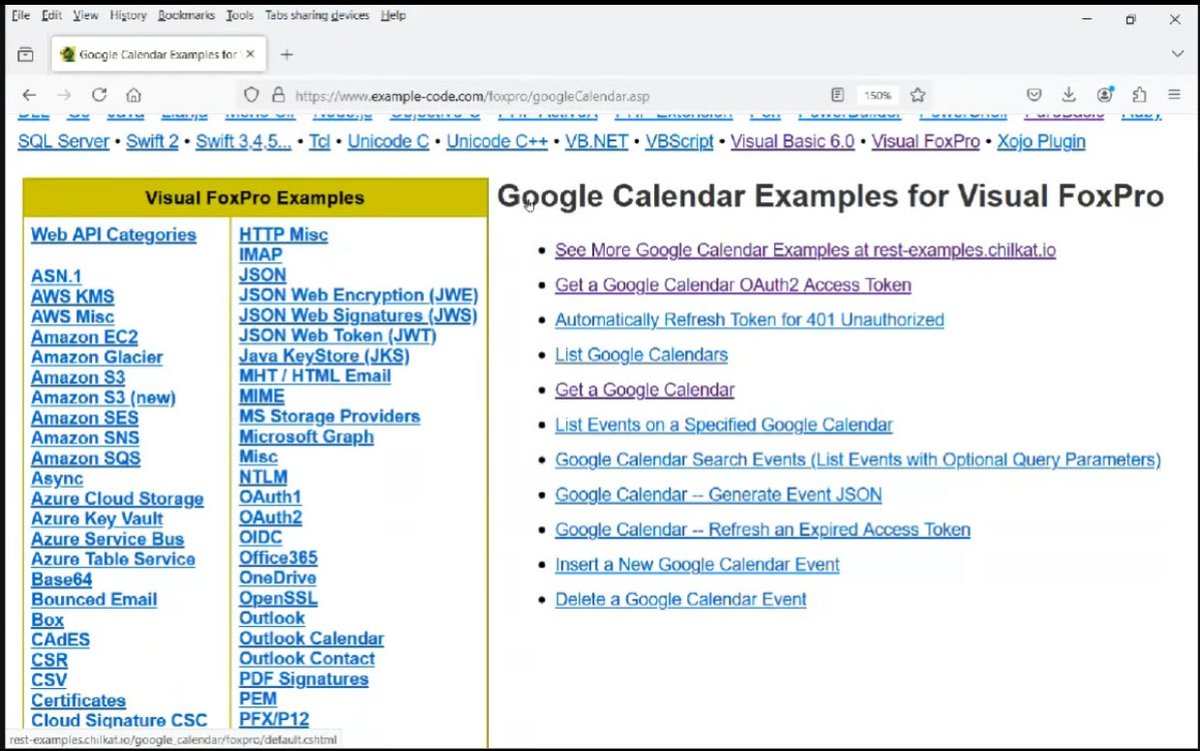
Task: Open the Microsoft Graph sidebar link
Action: pos(306,437)
